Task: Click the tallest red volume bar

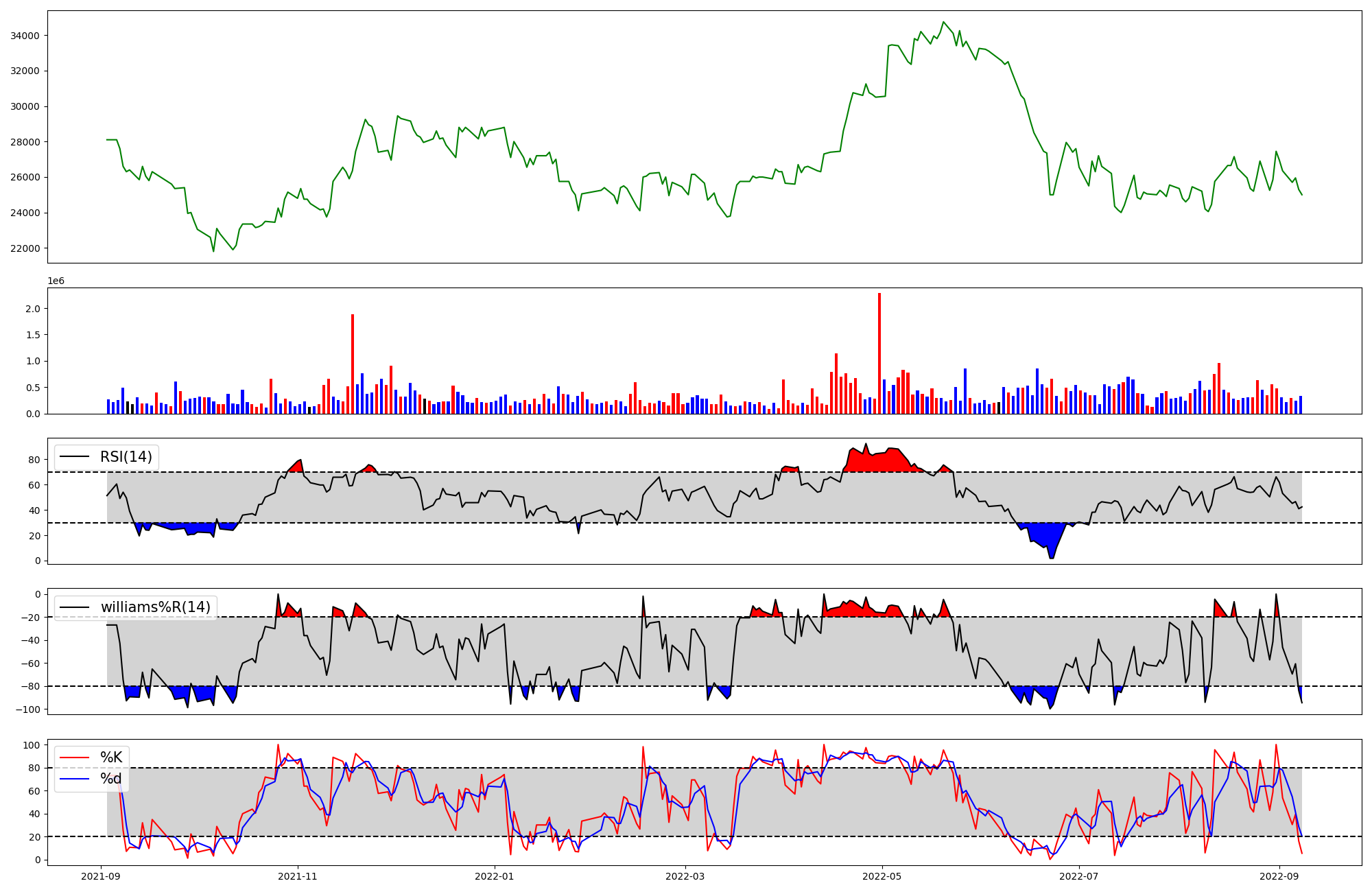Action: click(879, 353)
